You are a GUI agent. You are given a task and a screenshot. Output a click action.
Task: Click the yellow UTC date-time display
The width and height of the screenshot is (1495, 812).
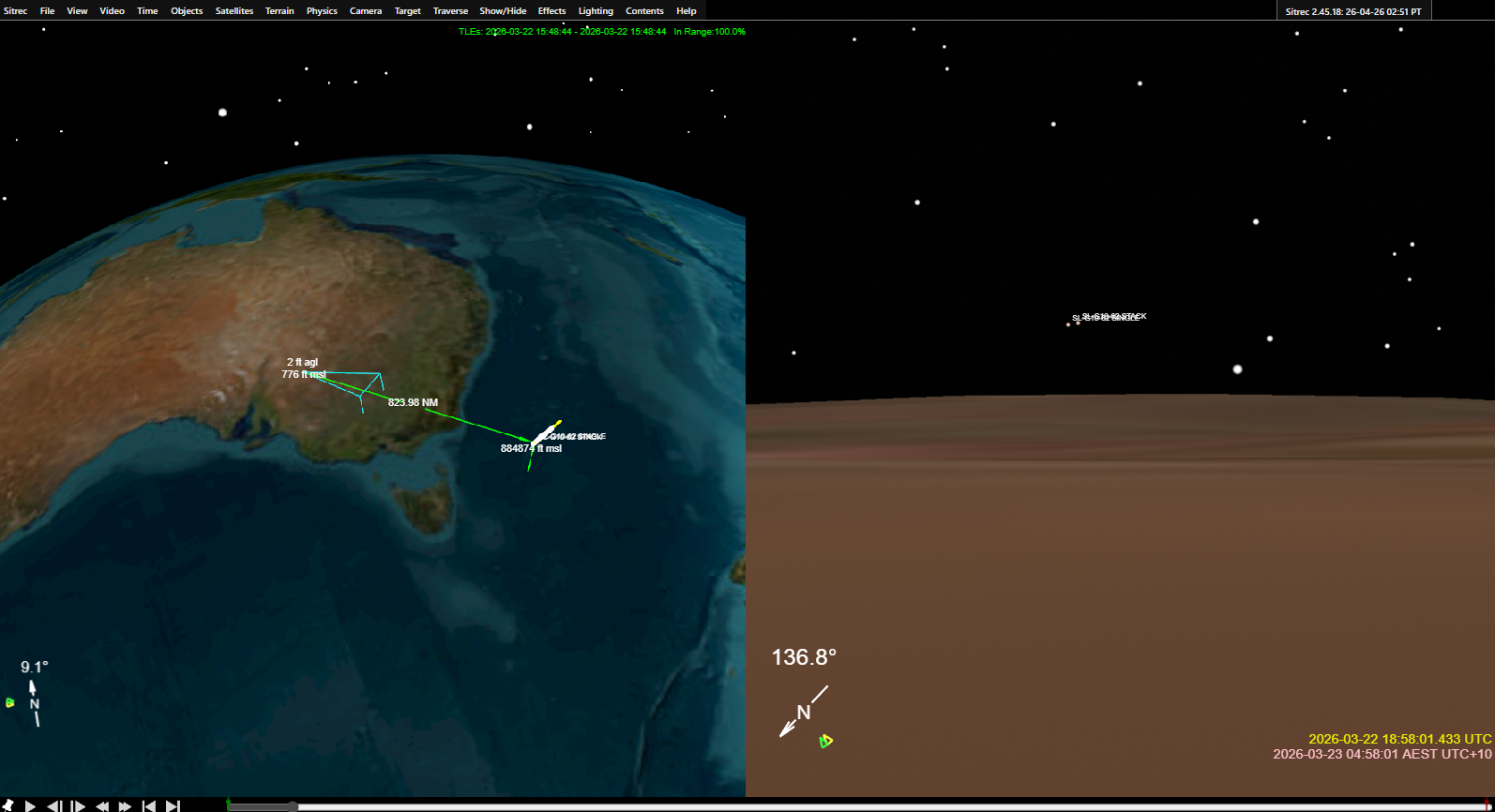[1399, 739]
